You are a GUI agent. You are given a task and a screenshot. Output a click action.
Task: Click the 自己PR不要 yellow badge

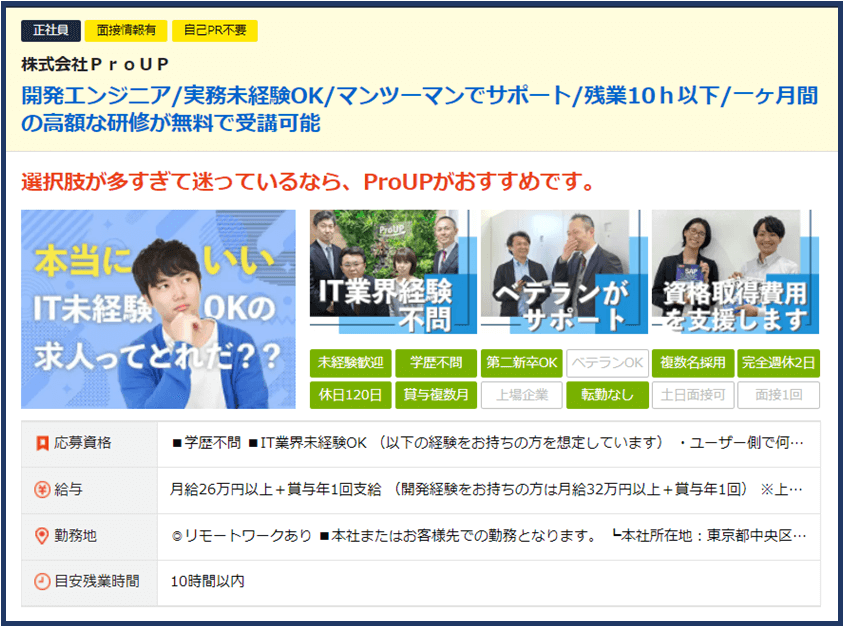[x=215, y=30]
